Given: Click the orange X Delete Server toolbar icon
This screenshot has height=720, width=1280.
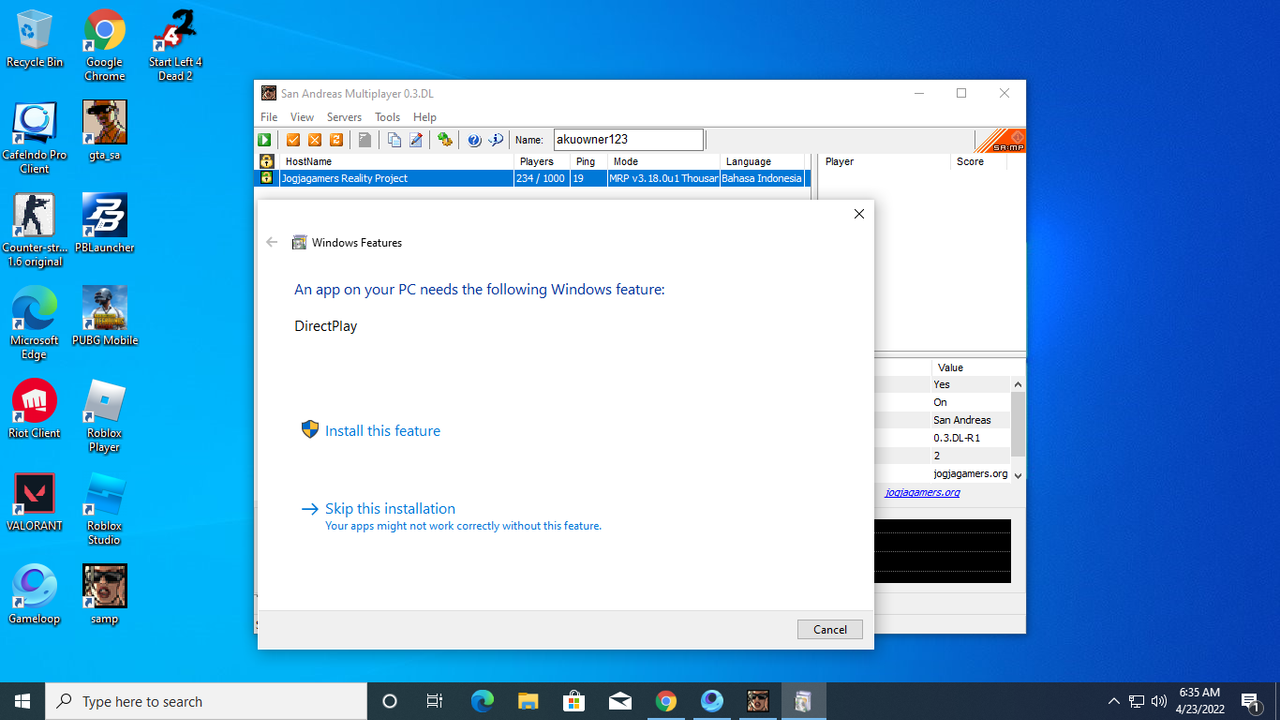Looking at the screenshot, I should tap(315, 141).
